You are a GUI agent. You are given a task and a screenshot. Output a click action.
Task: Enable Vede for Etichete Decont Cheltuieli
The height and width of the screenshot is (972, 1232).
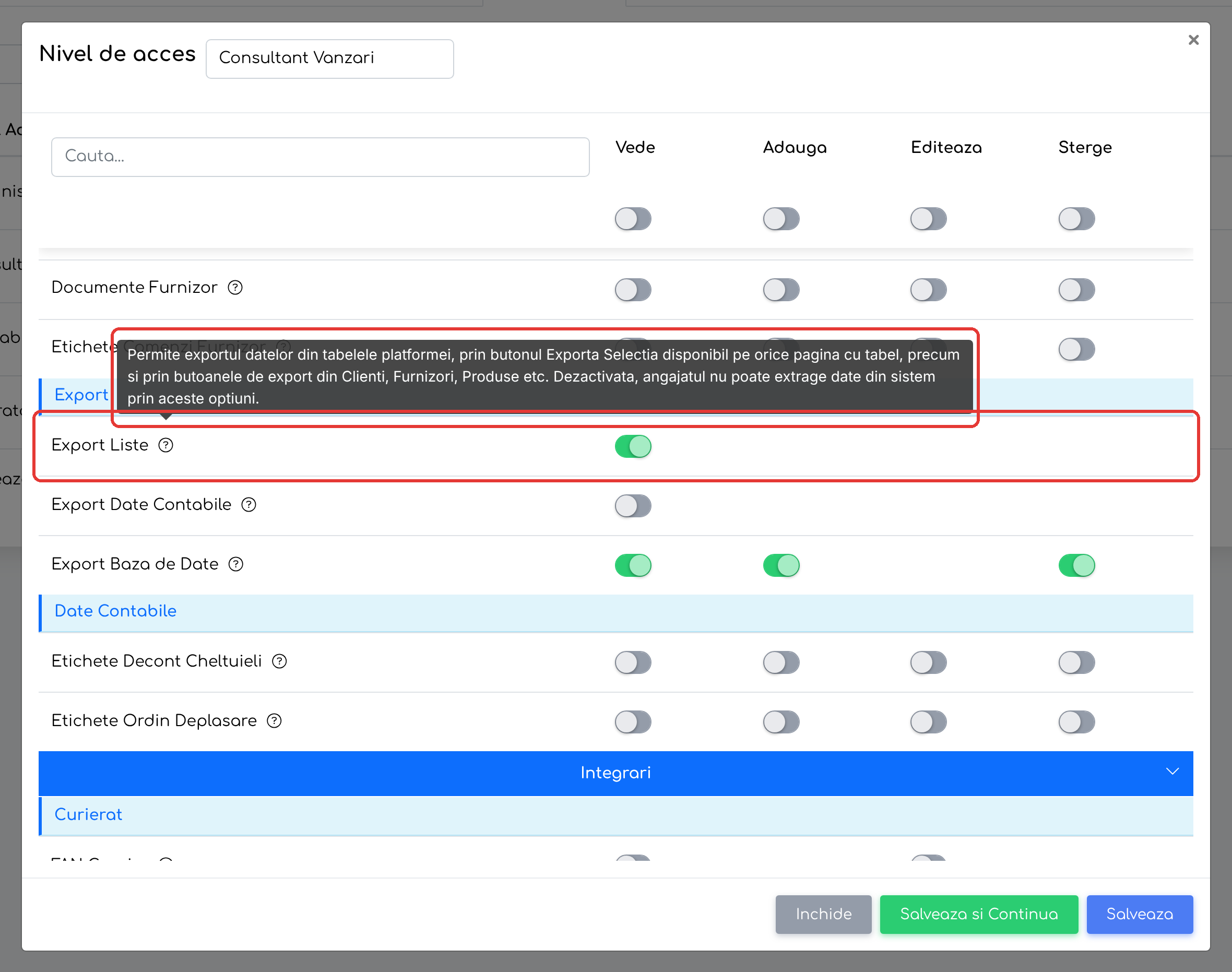(633, 662)
